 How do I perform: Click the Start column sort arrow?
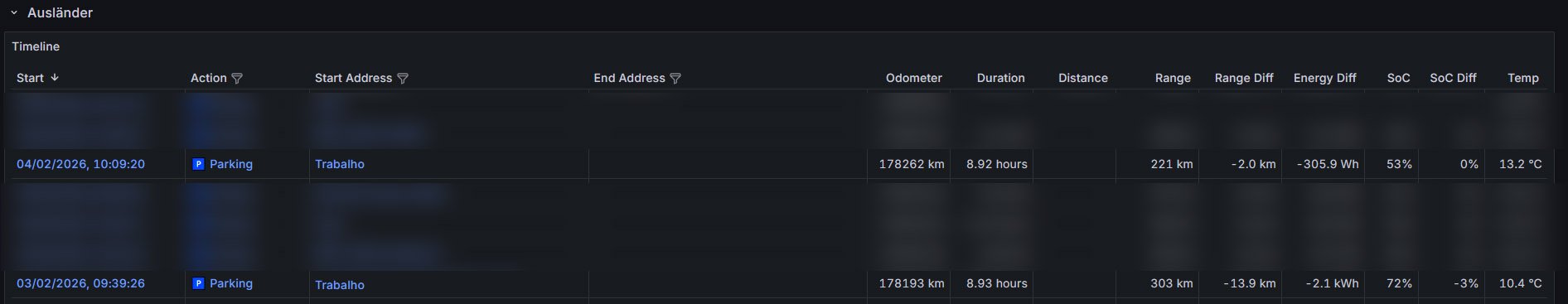(x=55, y=78)
